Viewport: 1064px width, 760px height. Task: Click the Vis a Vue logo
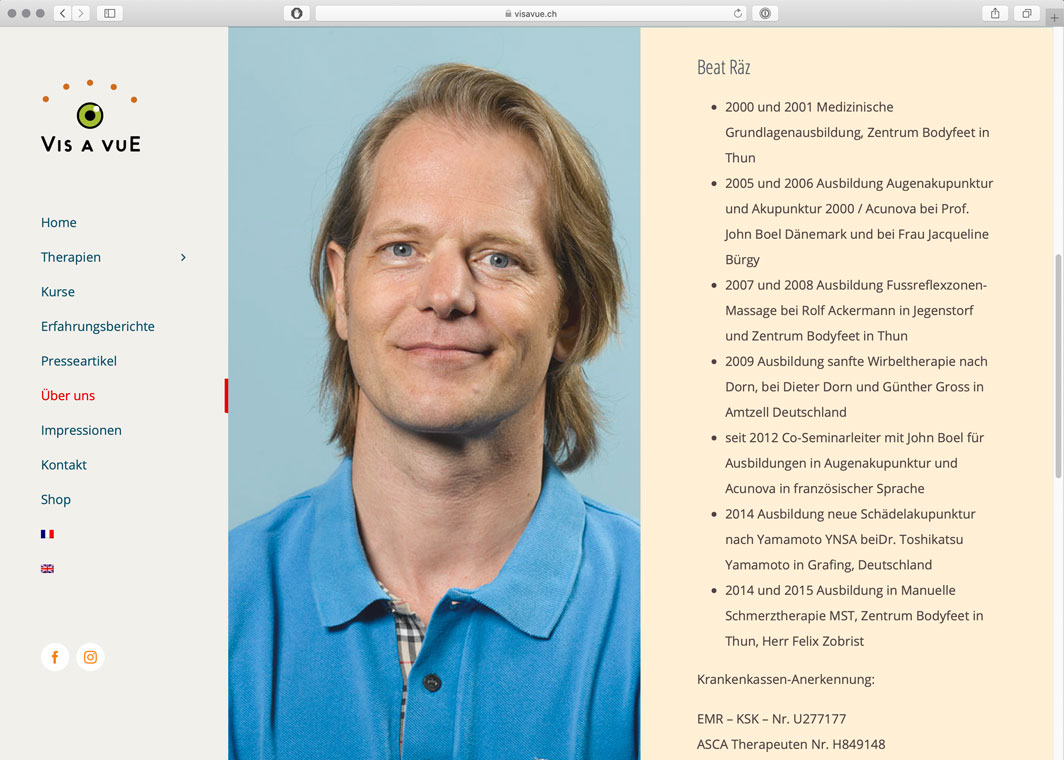pyautogui.click(x=90, y=117)
